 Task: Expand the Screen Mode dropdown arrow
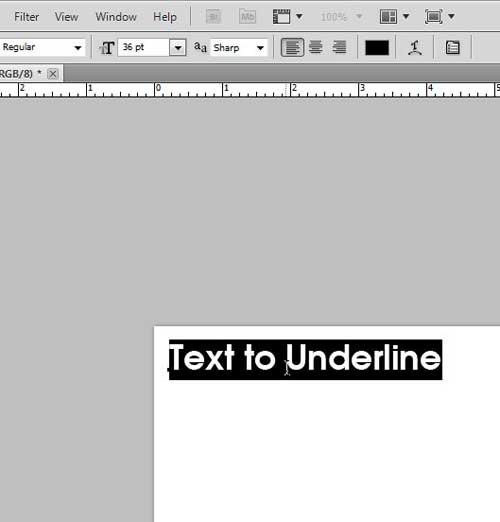click(x=451, y=16)
